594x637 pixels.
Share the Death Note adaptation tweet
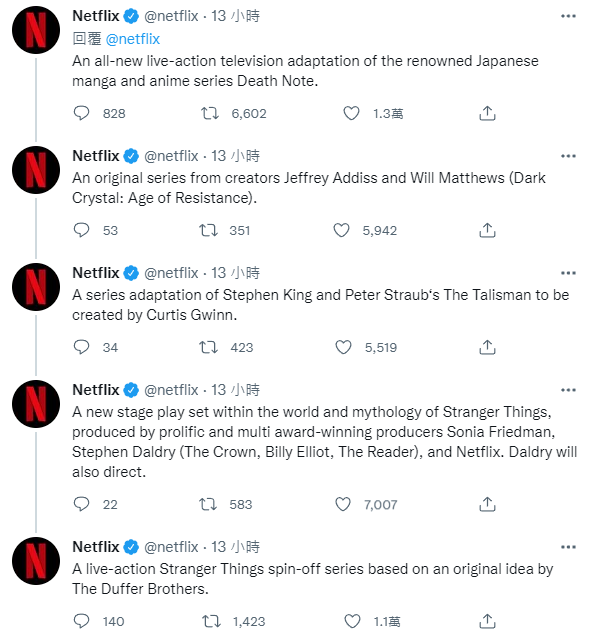click(487, 113)
